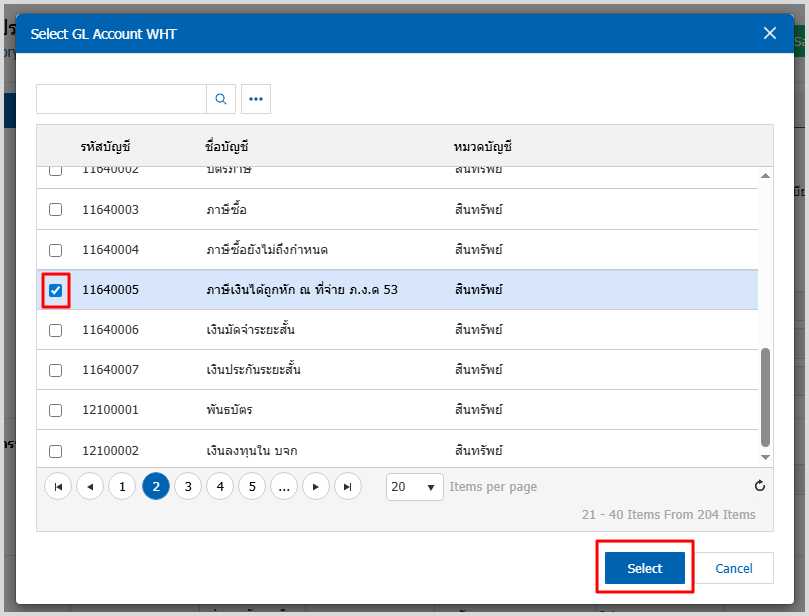Tick checkbox for account 11640003
Image resolution: width=809 pixels, height=616 pixels.
56,210
